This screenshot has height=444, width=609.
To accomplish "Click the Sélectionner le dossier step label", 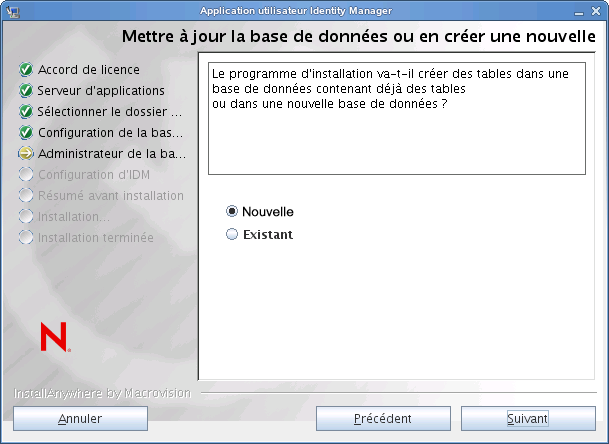I will 110,111.
